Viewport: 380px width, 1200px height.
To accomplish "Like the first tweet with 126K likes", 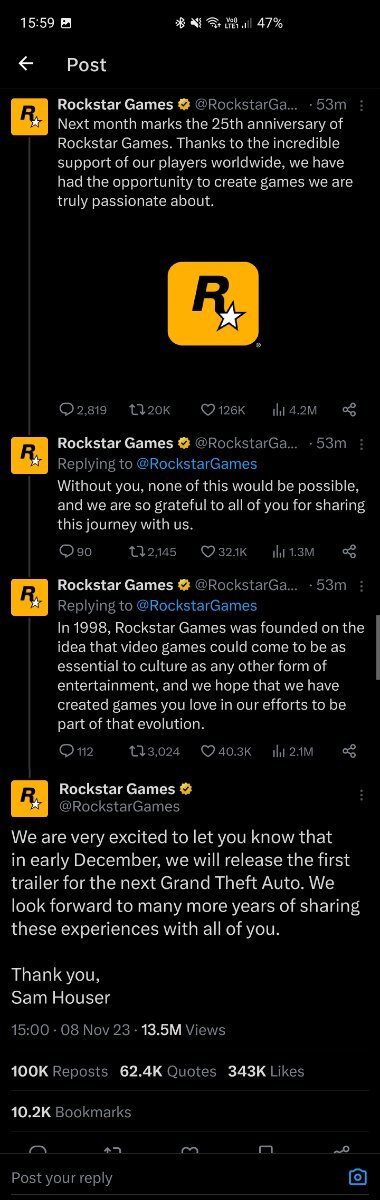I will coord(223,410).
